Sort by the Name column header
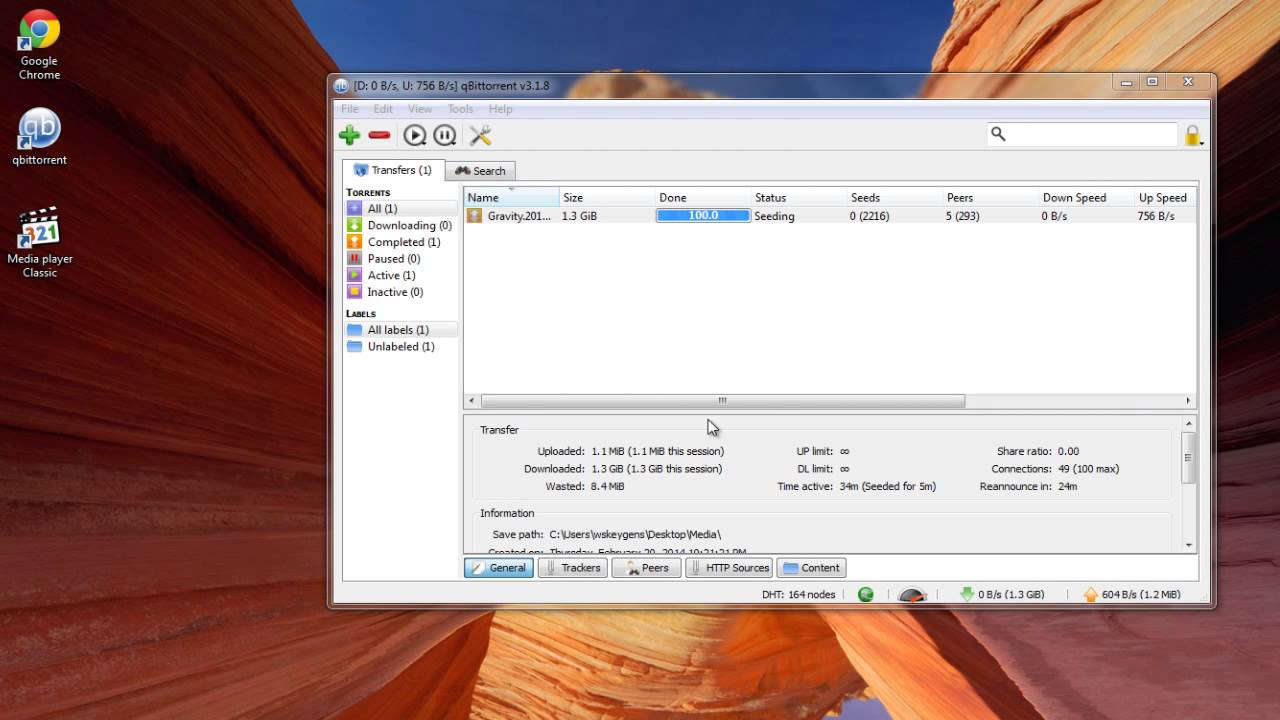This screenshot has width=1280, height=720. coord(511,197)
